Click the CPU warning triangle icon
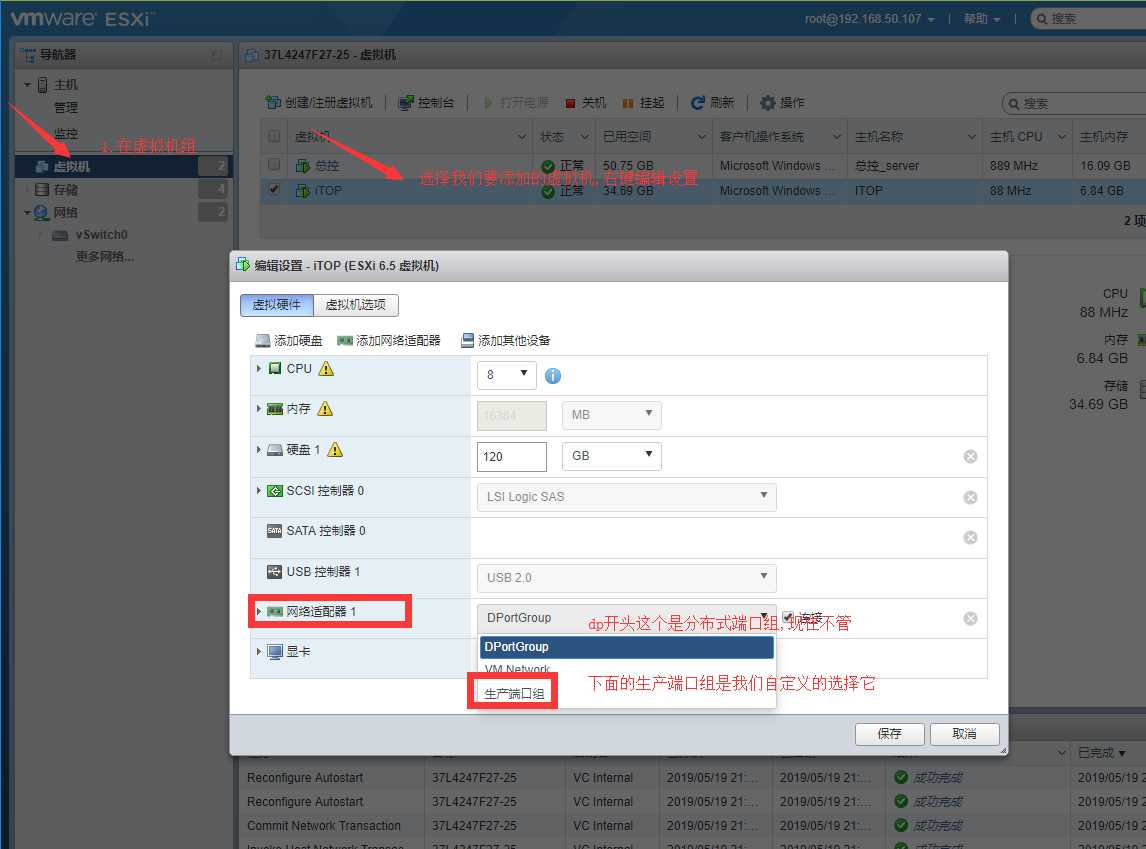The height and width of the screenshot is (849, 1146). (326, 368)
